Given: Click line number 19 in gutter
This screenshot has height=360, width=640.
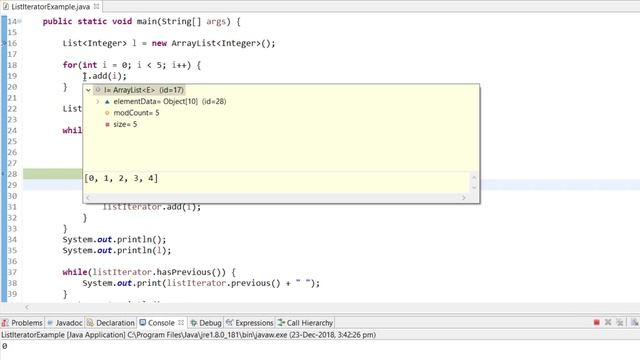Looking at the screenshot, I should [x=12, y=76].
